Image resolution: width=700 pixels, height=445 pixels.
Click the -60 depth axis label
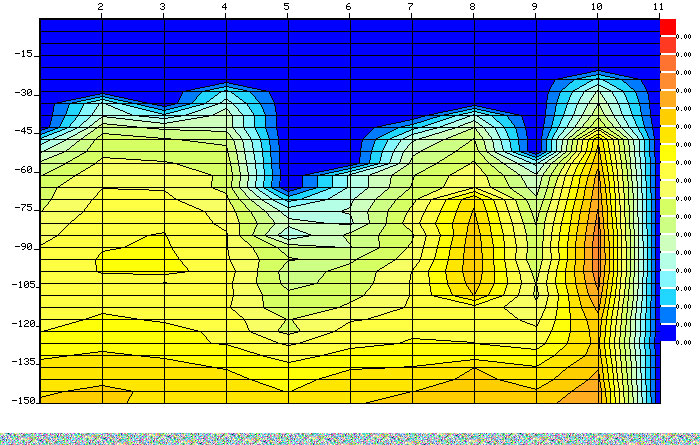tap(26, 170)
